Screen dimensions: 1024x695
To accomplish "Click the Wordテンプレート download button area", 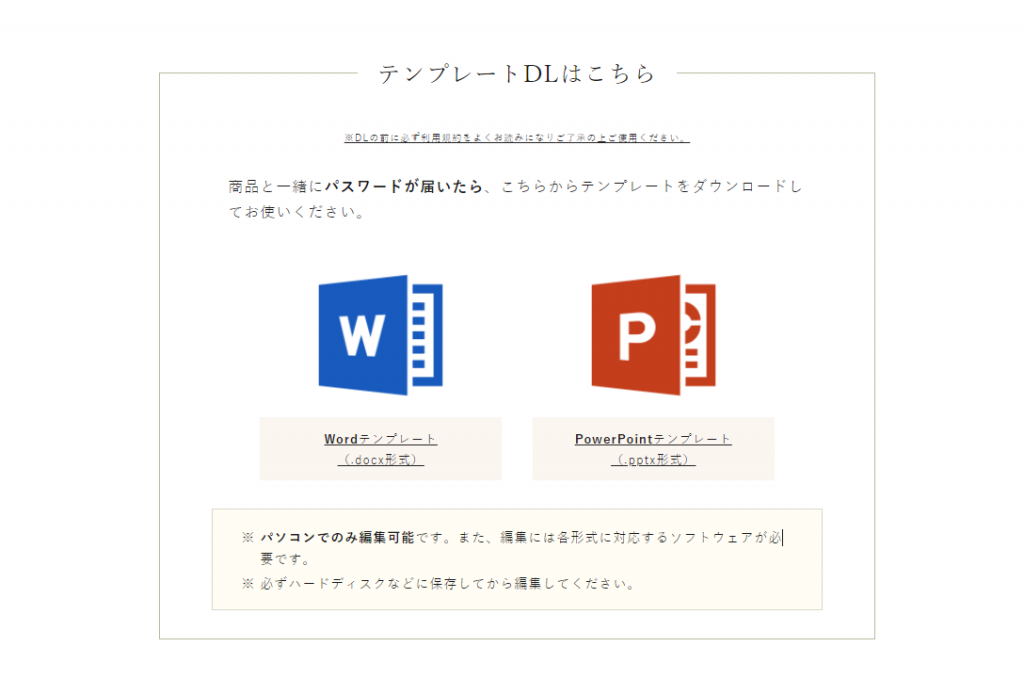I will coord(380,448).
